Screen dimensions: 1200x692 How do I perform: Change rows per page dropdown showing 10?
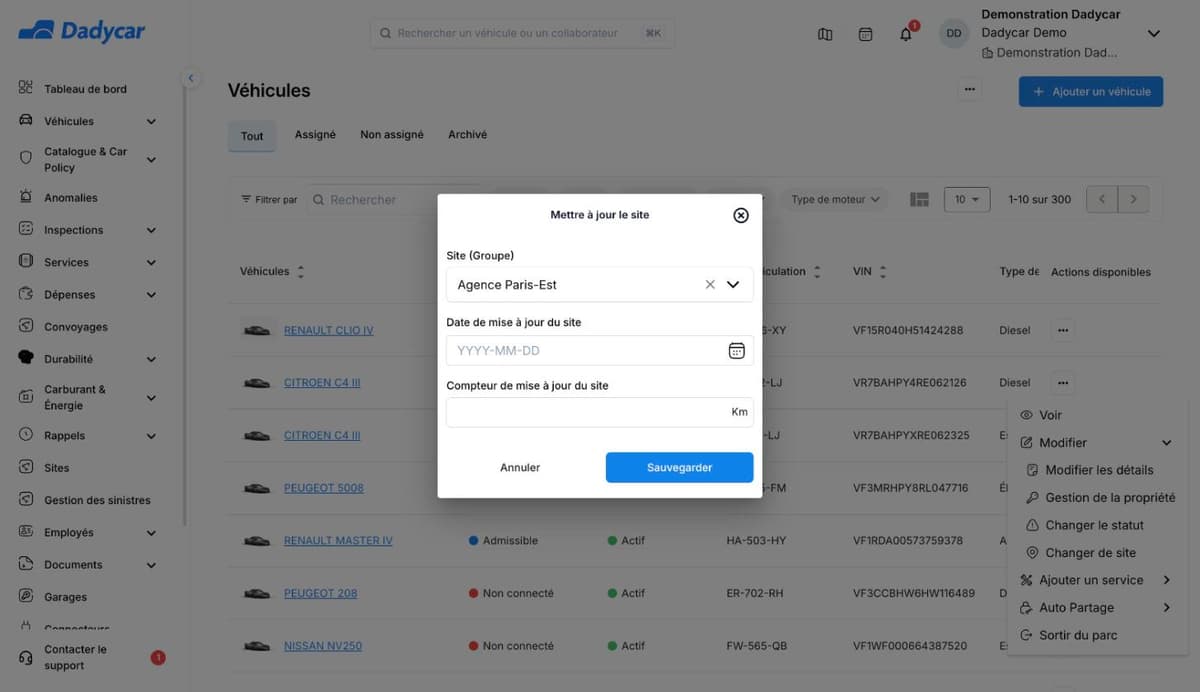click(x=967, y=200)
